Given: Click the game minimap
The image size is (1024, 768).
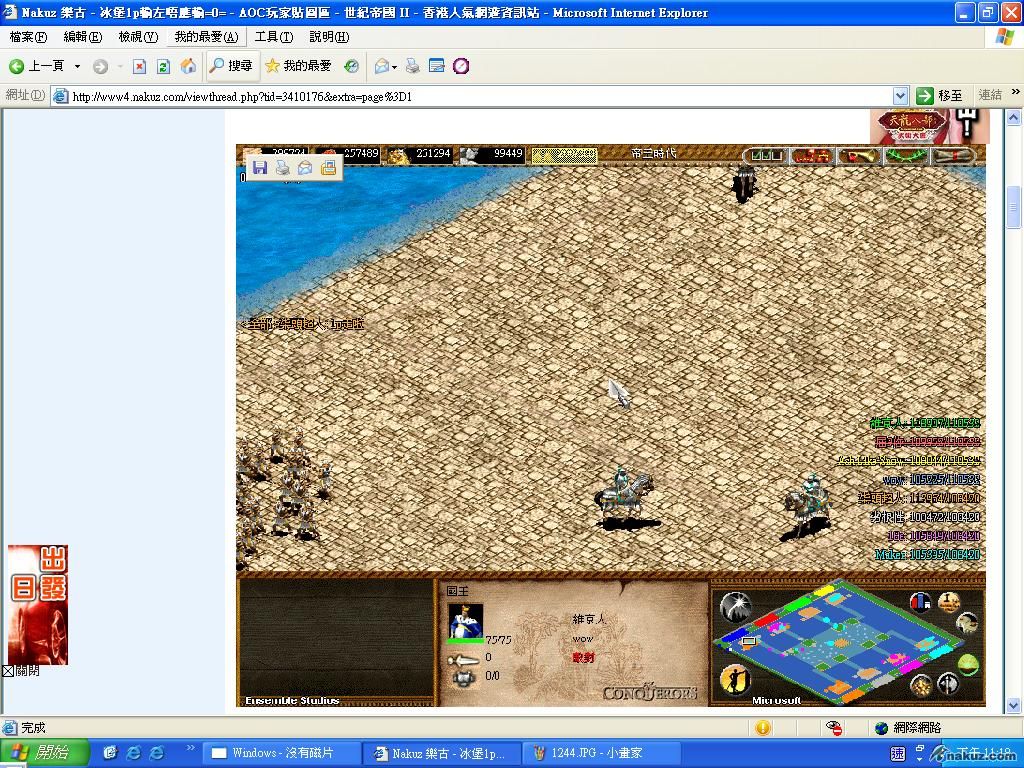Looking at the screenshot, I should tap(840, 645).
